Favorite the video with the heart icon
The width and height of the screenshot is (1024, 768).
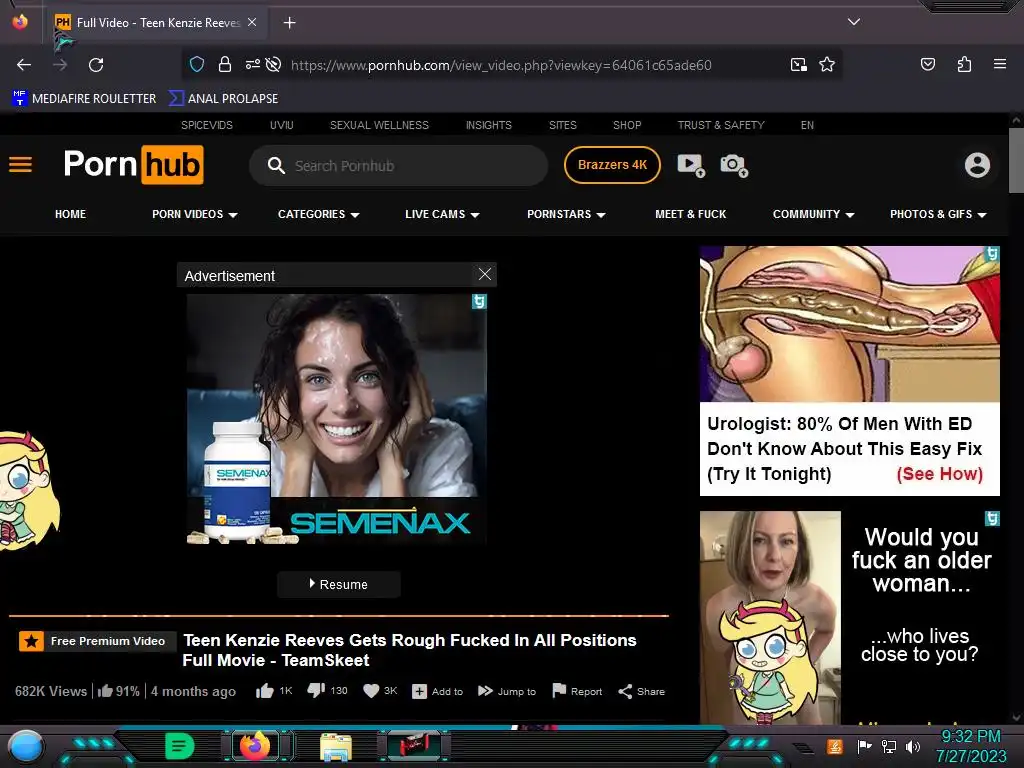tap(371, 691)
